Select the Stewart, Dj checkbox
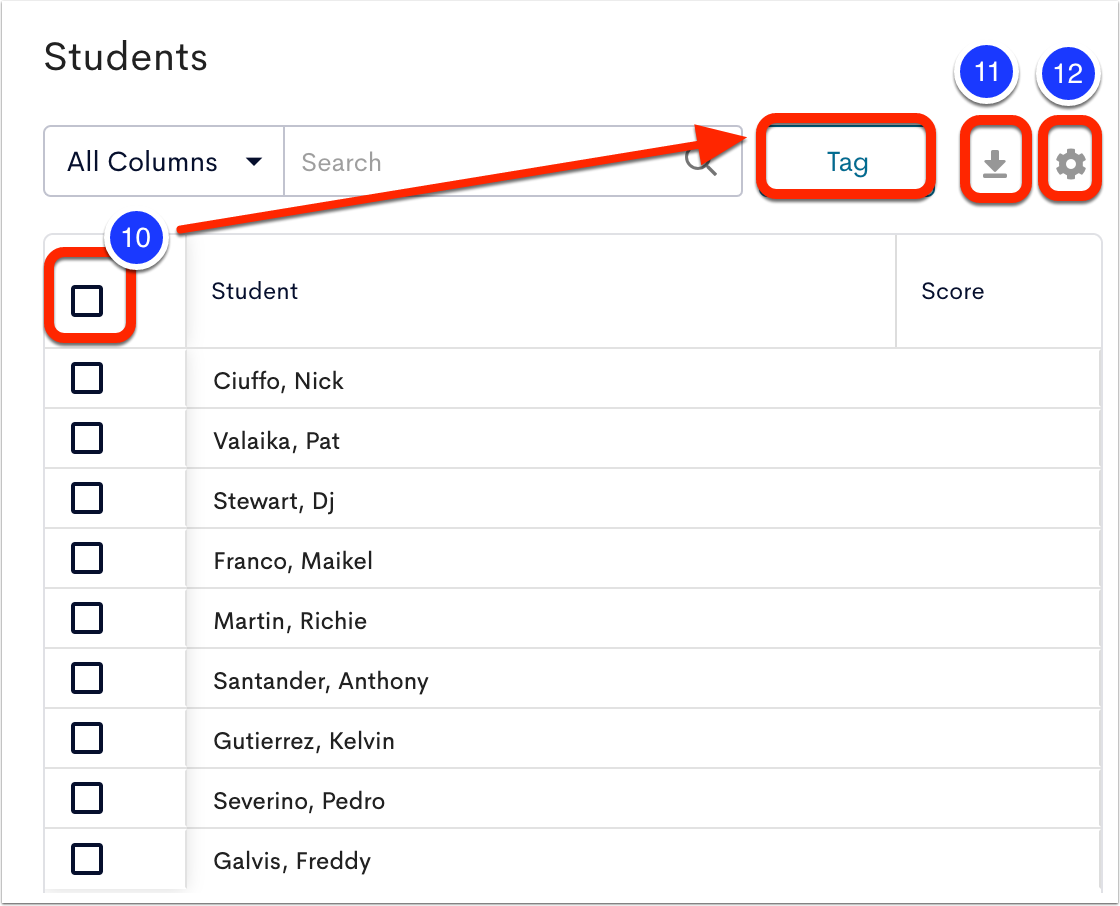The height and width of the screenshot is (906, 1120). point(87,498)
